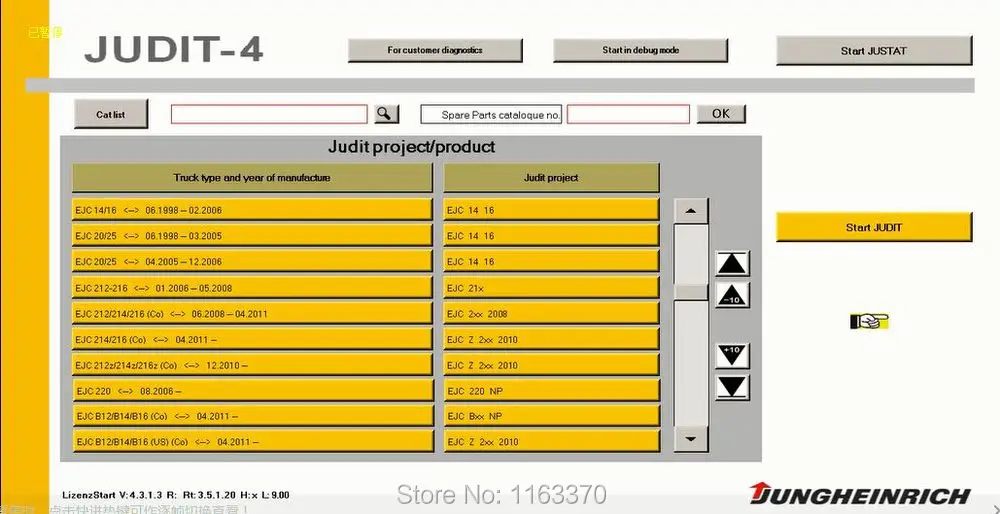Select EJC 220 NP project entry
Screen dimensions: 1000x514
coord(551,391)
